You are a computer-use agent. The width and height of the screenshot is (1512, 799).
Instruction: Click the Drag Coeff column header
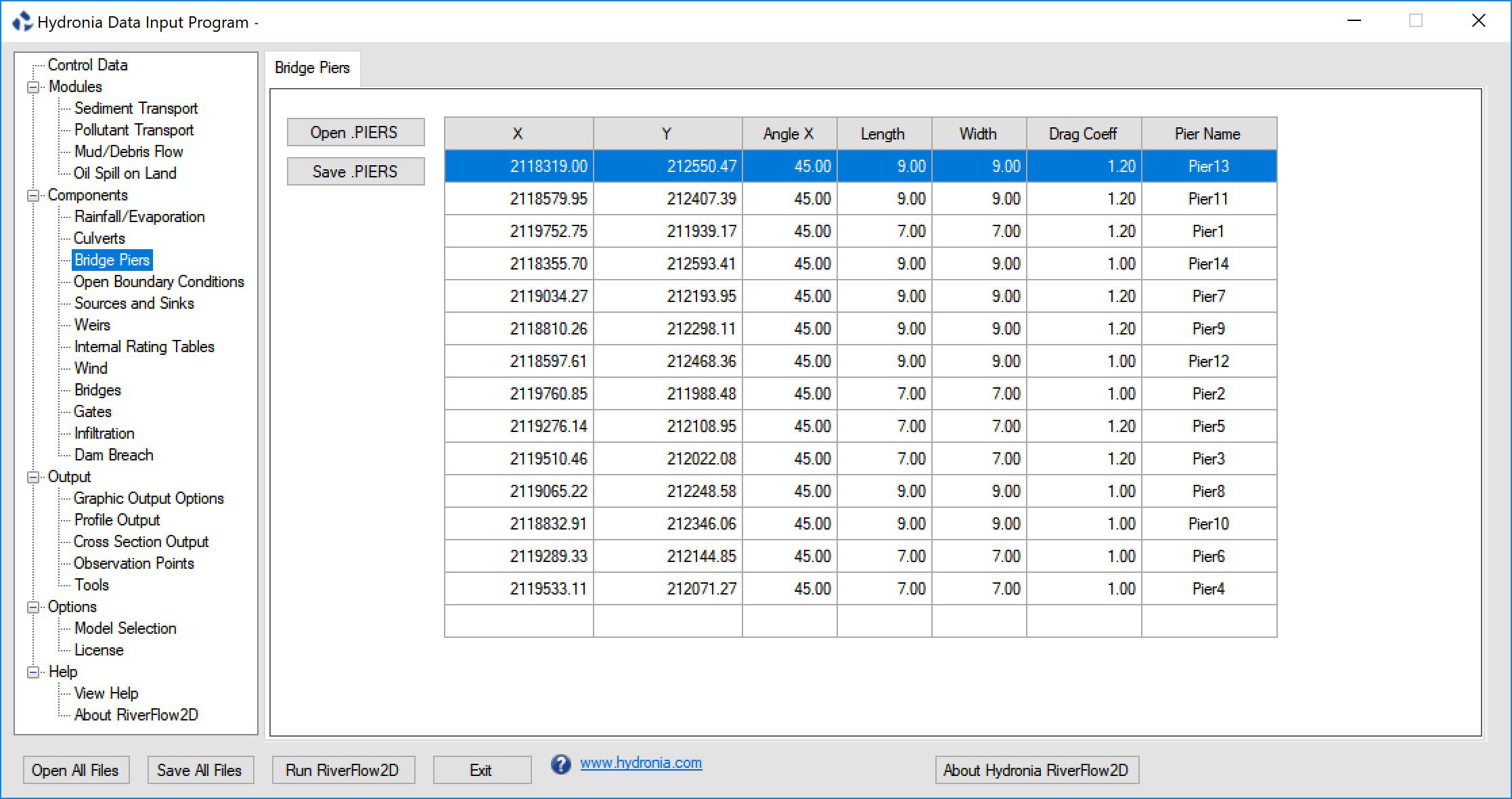pos(1084,133)
